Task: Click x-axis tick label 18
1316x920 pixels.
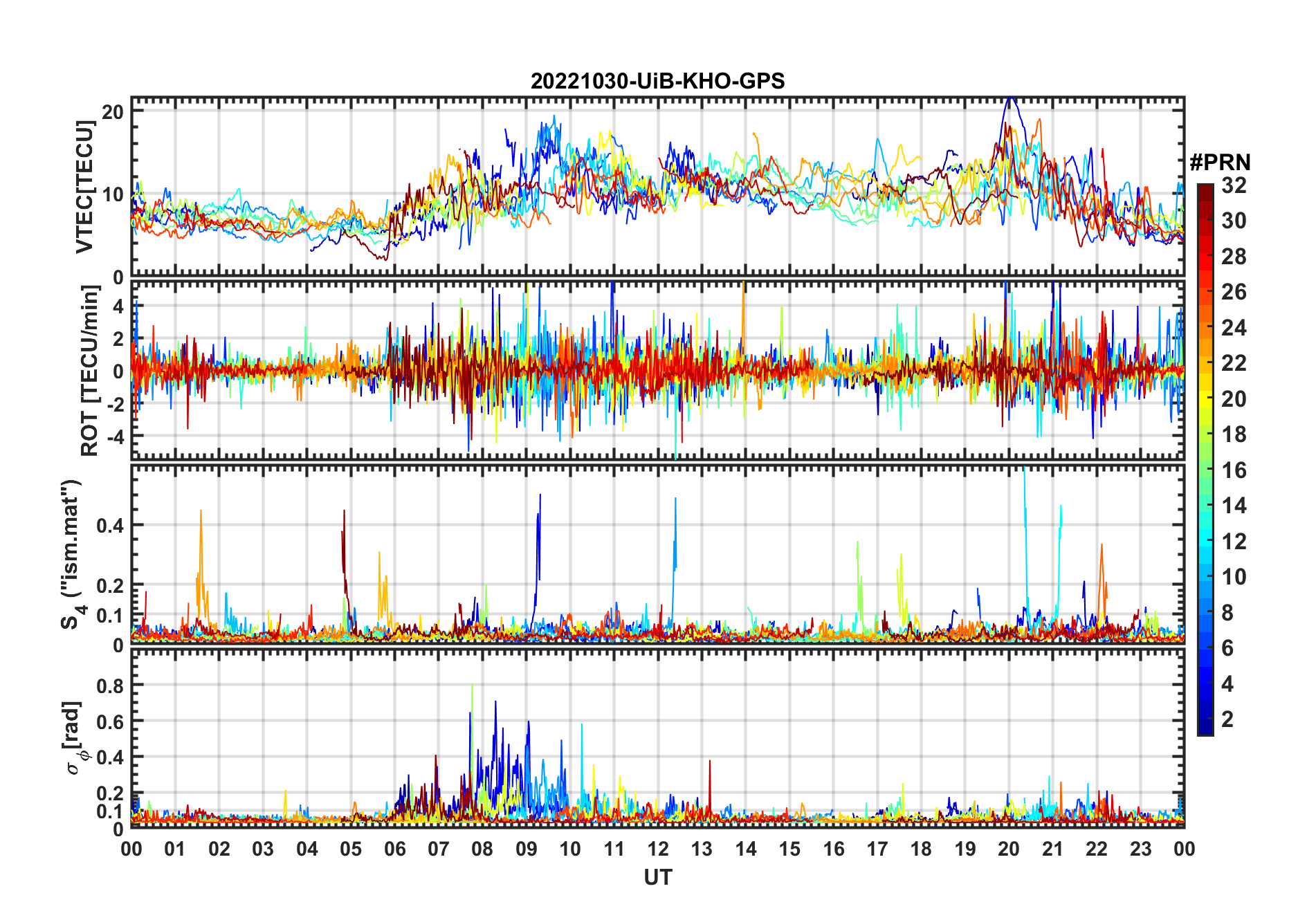Action: coord(921,849)
